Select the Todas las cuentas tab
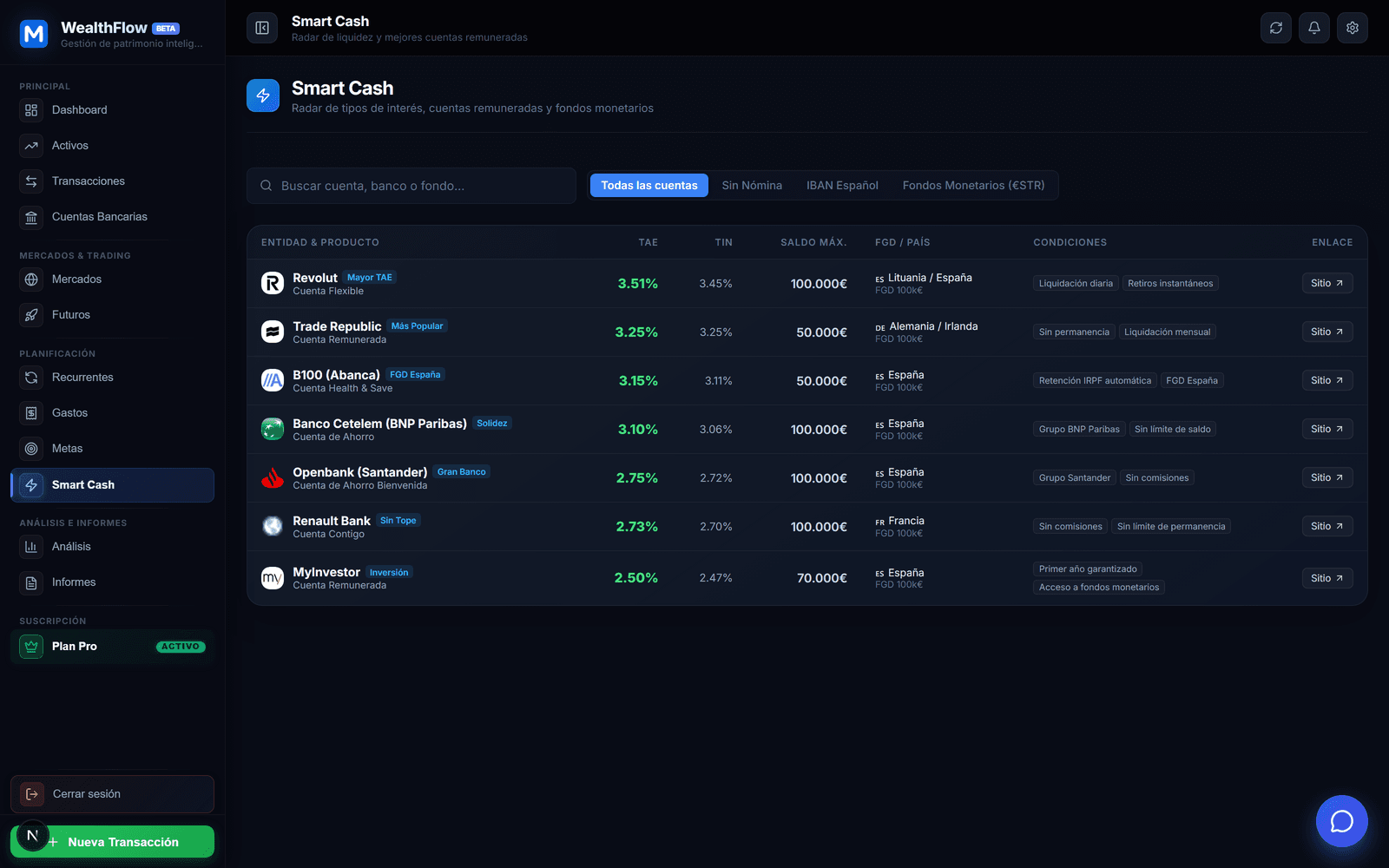Image resolution: width=1389 pixels, height=868 pixels. pos(649,186)
